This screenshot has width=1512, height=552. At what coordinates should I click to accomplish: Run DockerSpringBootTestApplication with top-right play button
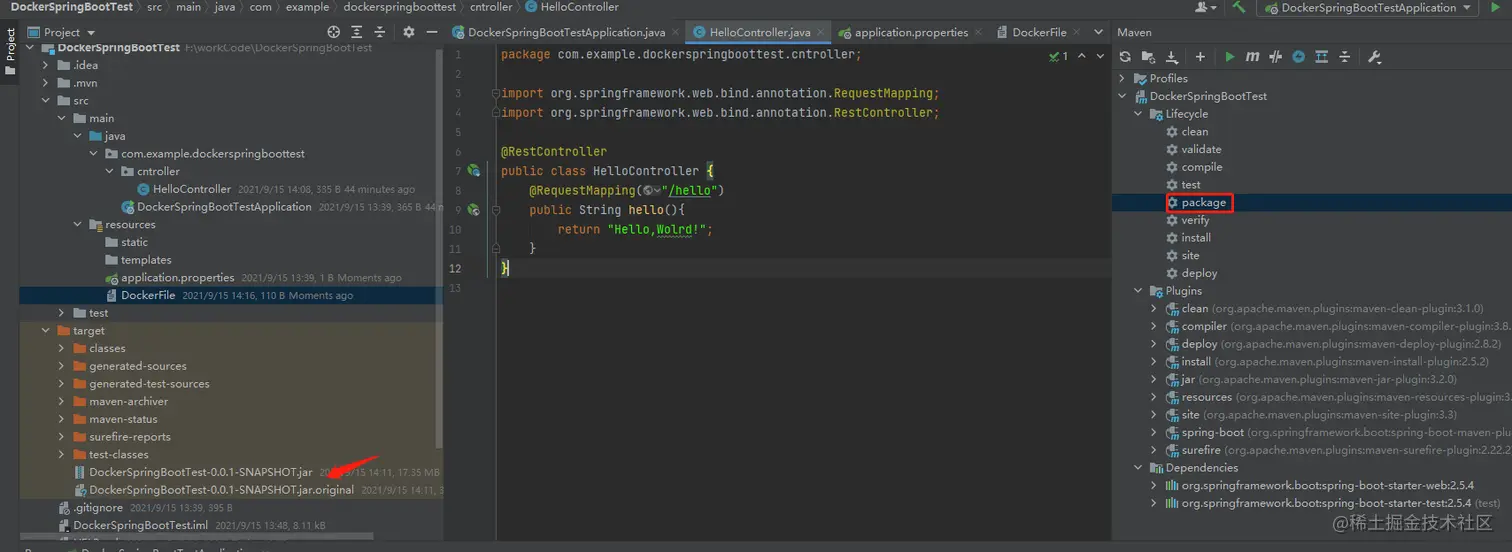click(1496, 7)
